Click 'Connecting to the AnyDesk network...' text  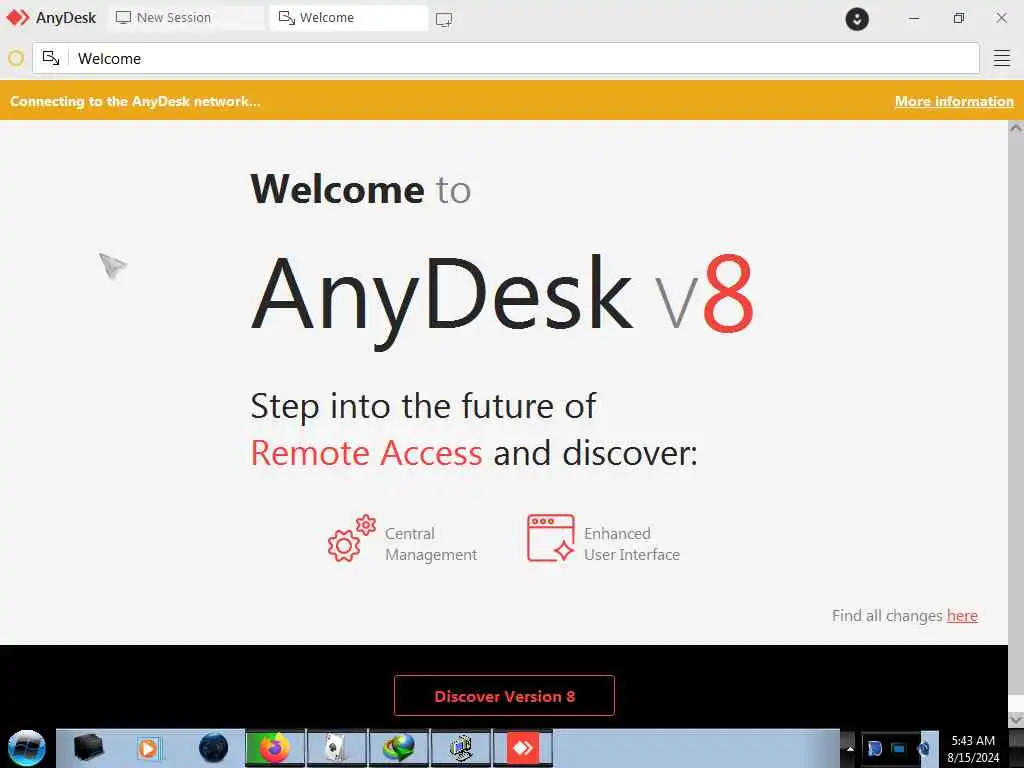coord(135,101)
